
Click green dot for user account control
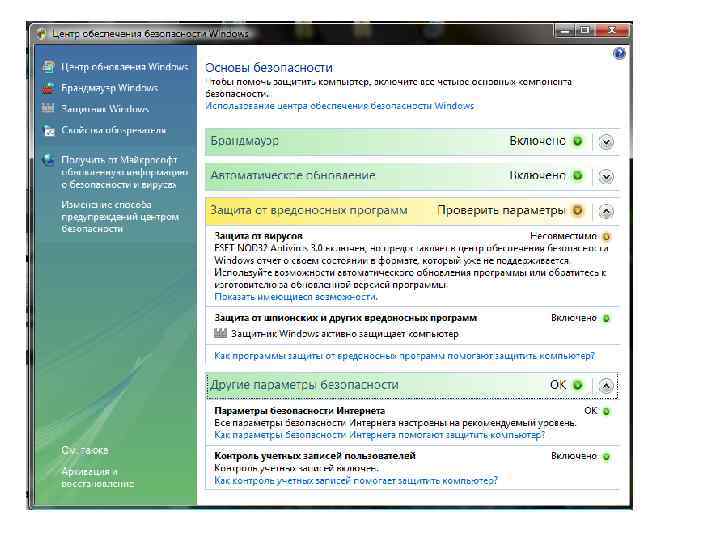[x=606, y=457]
